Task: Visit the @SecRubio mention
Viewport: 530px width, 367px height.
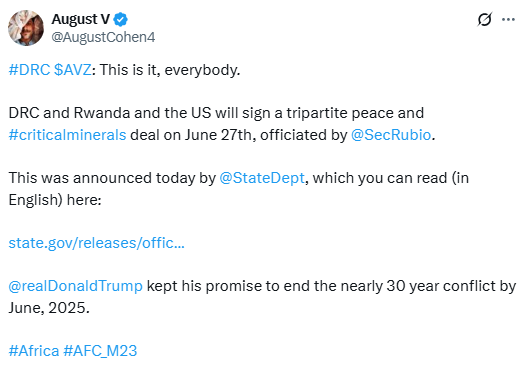Action: (x=391, y=135)
